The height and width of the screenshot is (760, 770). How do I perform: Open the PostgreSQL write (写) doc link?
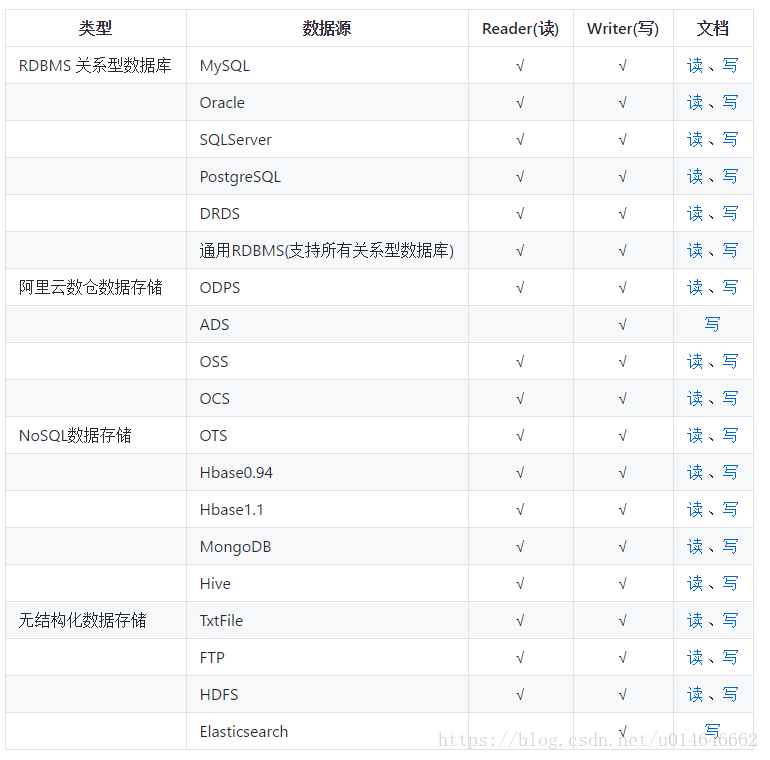coord(730,176)
